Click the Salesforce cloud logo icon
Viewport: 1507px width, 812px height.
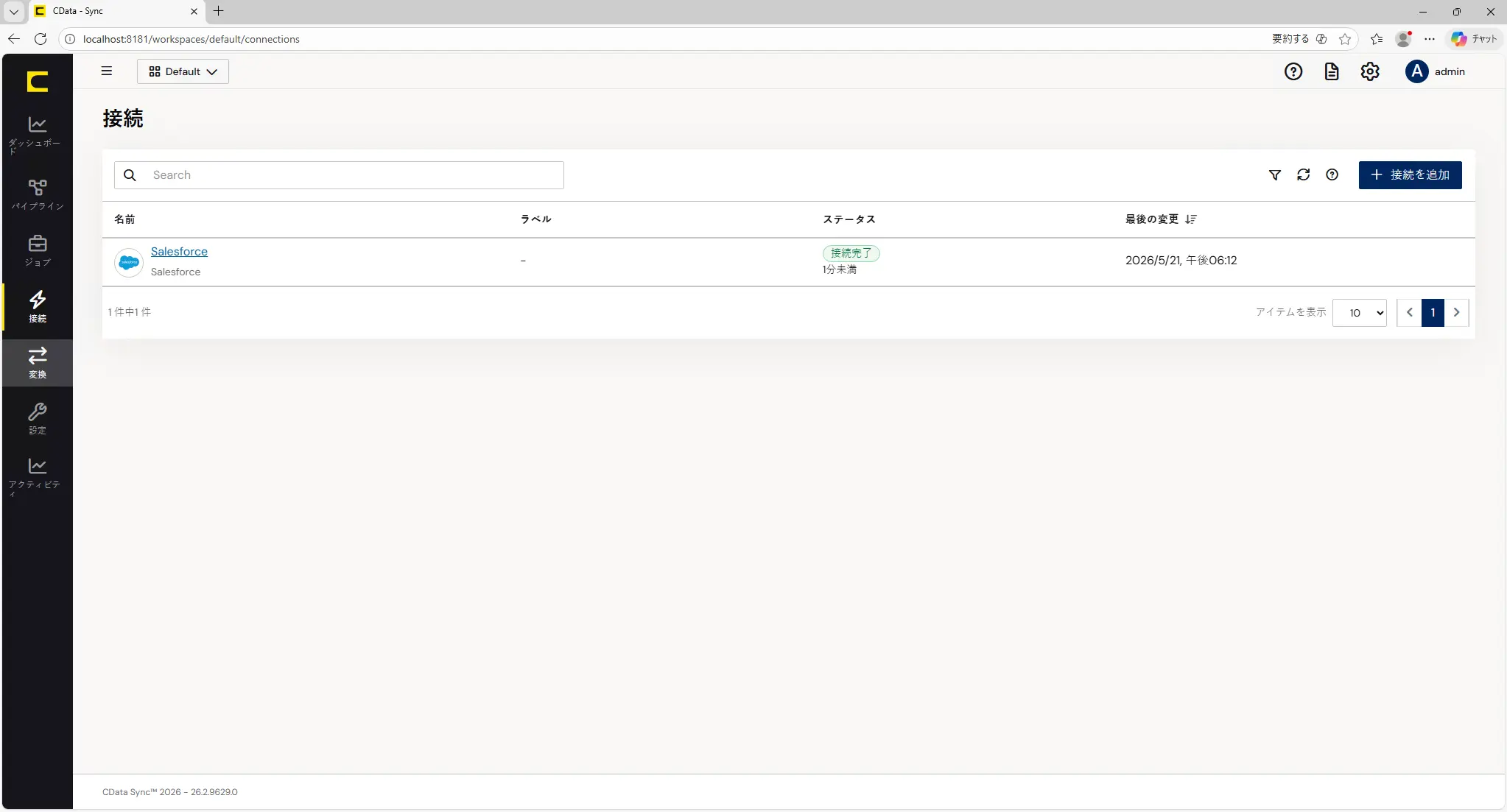pyautogui.click(x=129, y=263)
